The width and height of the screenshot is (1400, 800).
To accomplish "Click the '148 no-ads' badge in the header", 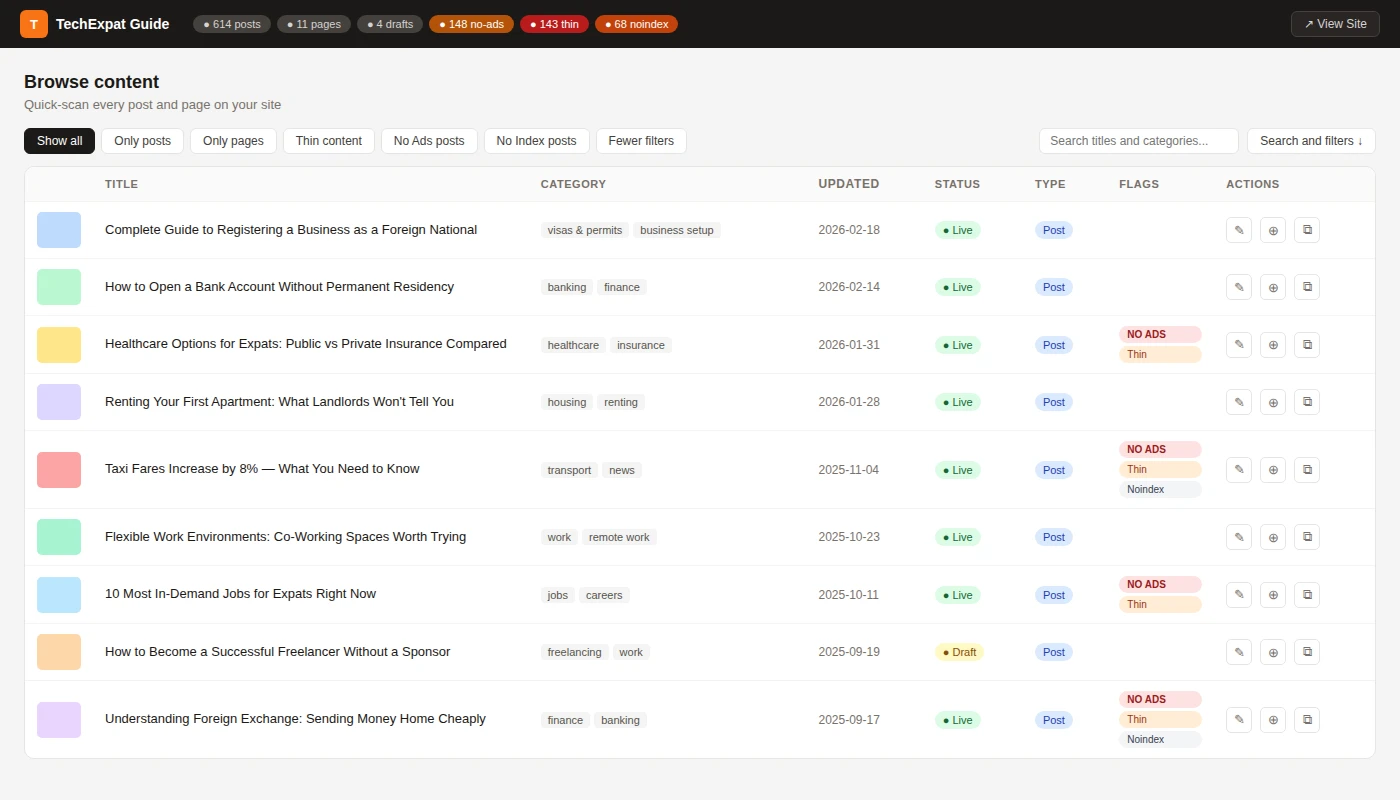I will click(x=471, y=23).
